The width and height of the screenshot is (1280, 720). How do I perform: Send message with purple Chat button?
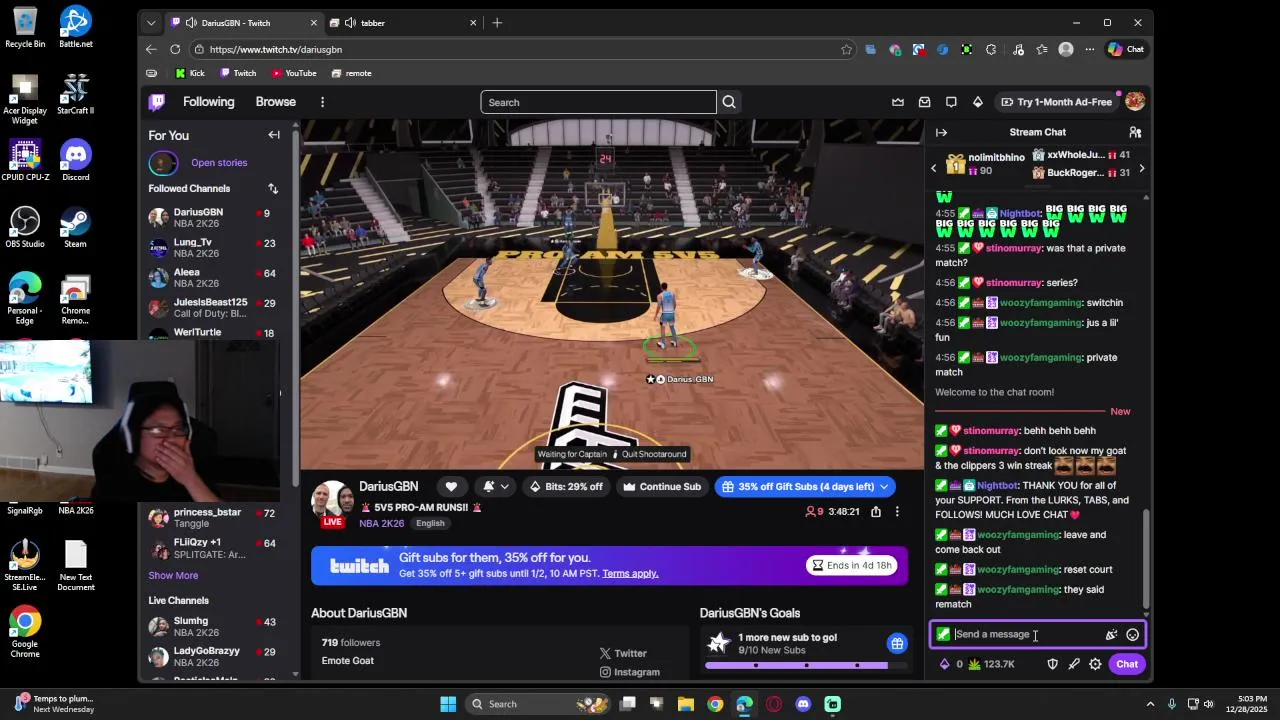click(1127, 664)
